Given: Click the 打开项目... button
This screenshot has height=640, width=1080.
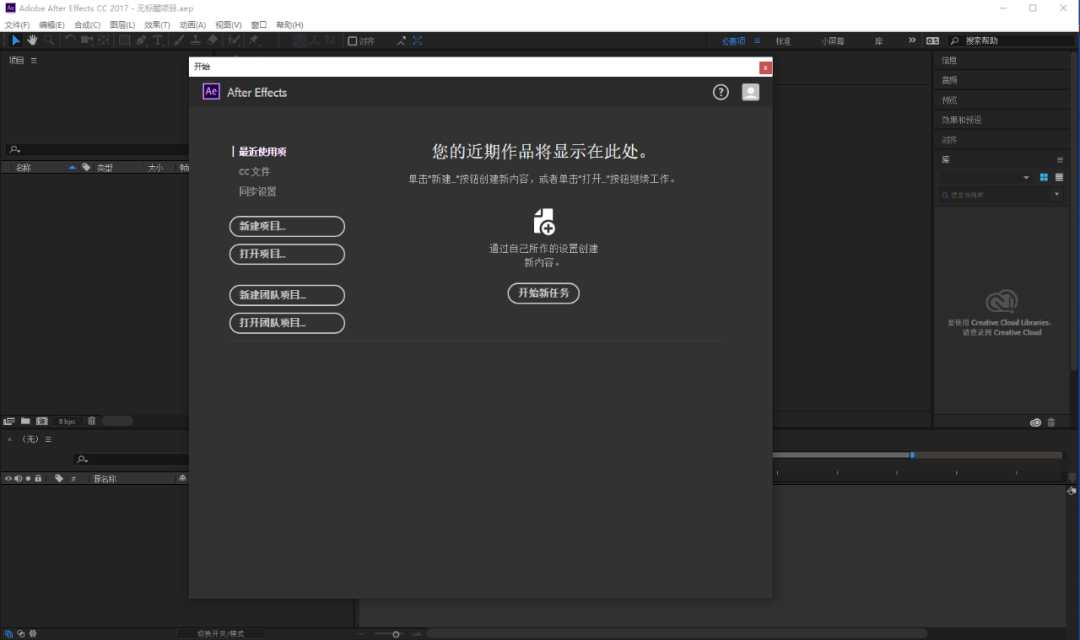Looking at the screenshot, I should [287, 254].
